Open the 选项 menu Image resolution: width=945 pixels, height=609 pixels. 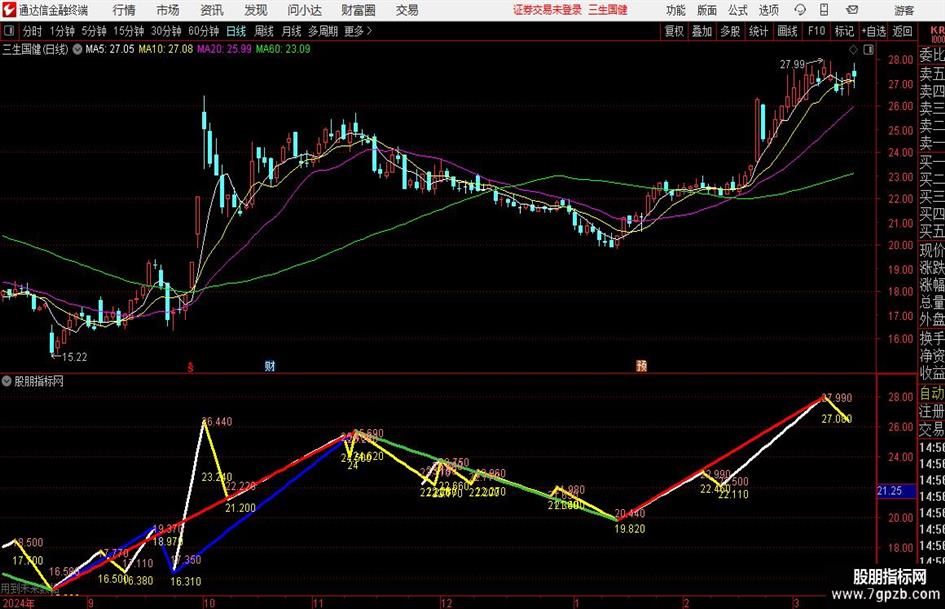(768, 10)
